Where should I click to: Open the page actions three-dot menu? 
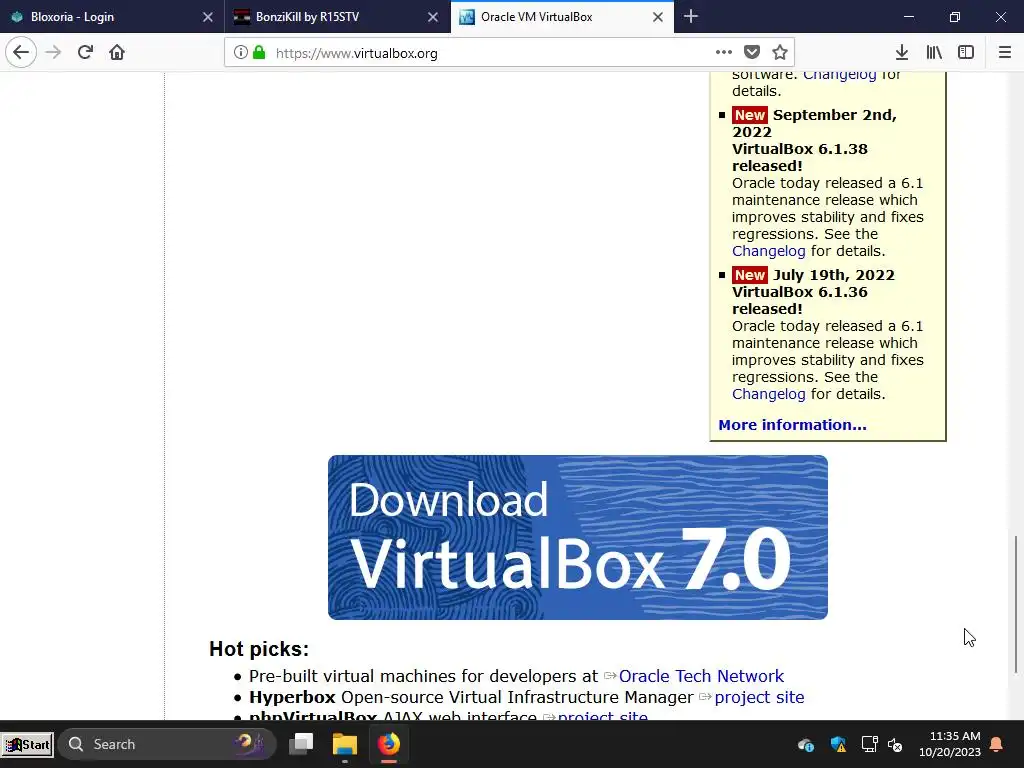pyautogui.click(x=724, y=52)
